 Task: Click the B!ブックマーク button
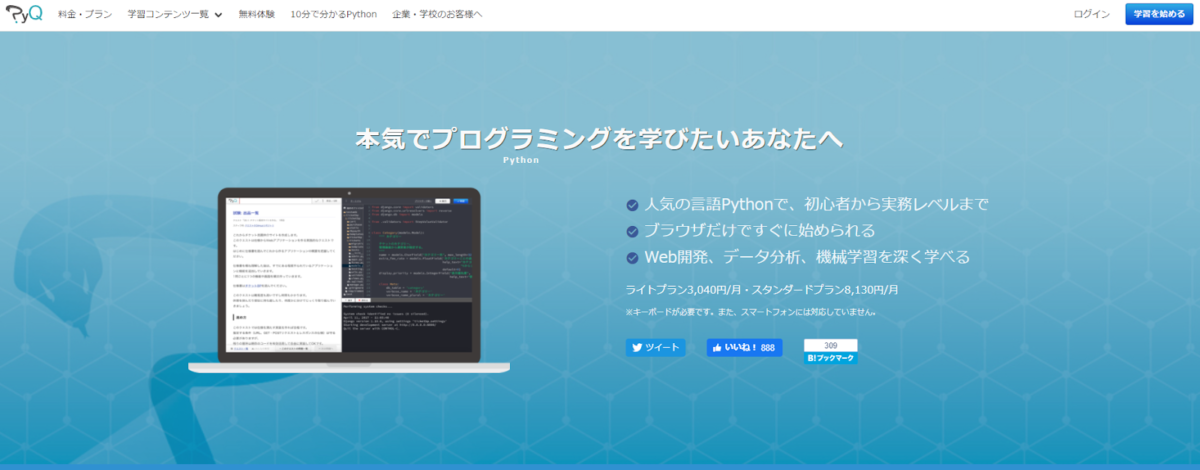coord(830,358)
